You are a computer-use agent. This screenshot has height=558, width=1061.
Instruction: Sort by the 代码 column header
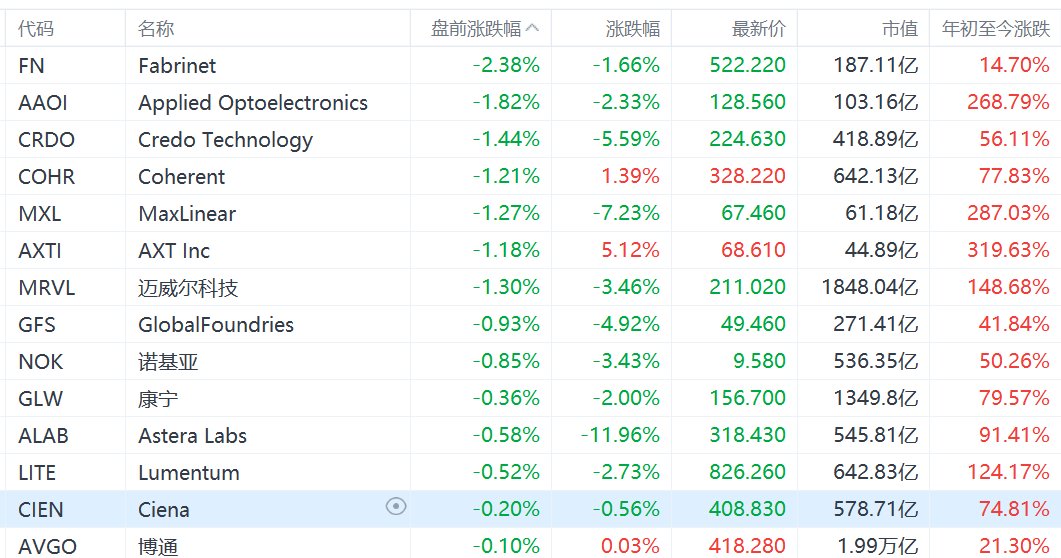[x=36, y=28]
